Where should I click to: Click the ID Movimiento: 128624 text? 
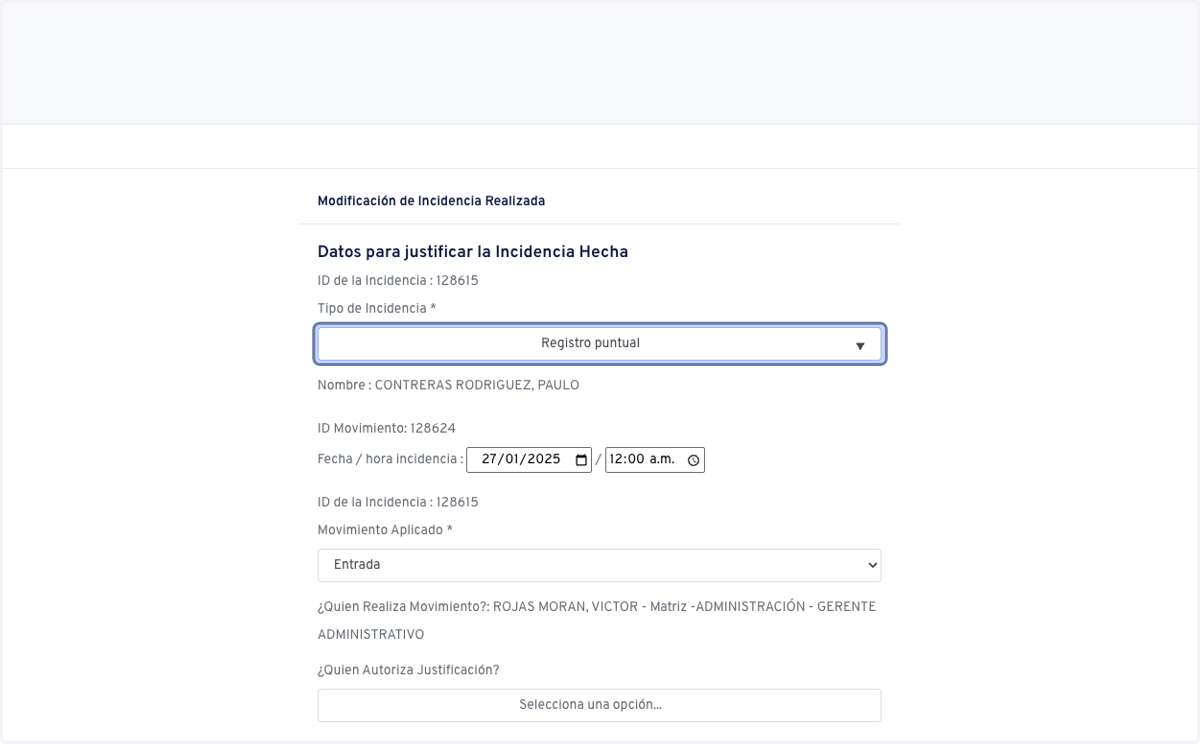pos(386,428)
